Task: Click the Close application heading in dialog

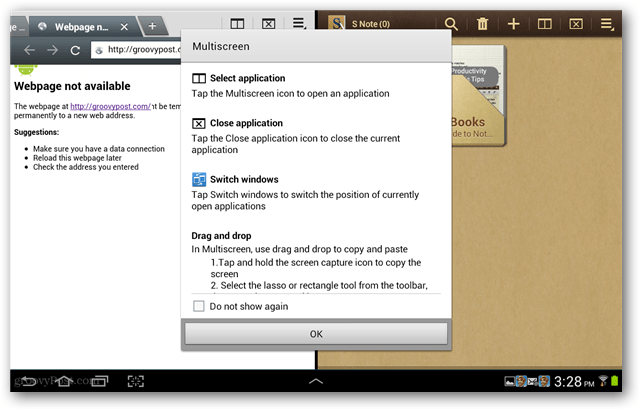Action: click(246, 123)
